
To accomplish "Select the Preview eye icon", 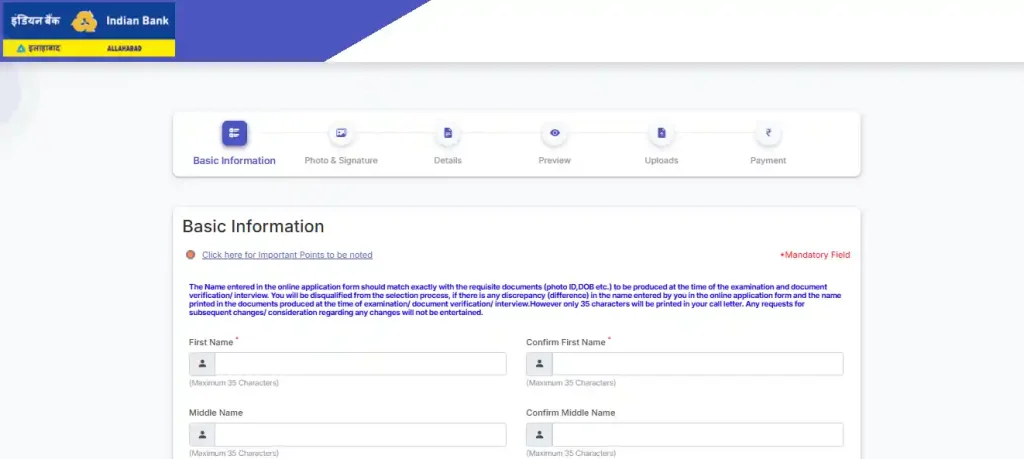I will 554,133.
